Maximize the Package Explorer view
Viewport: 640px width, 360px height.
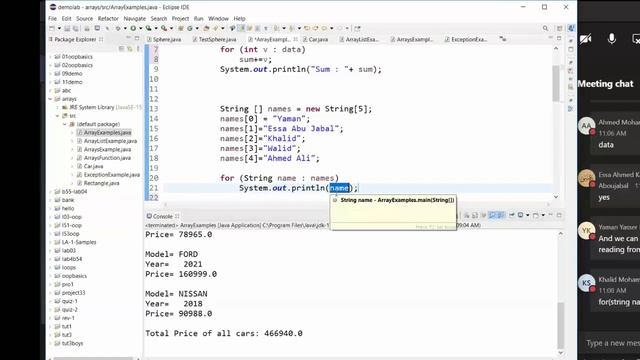[x=137, y=38]
